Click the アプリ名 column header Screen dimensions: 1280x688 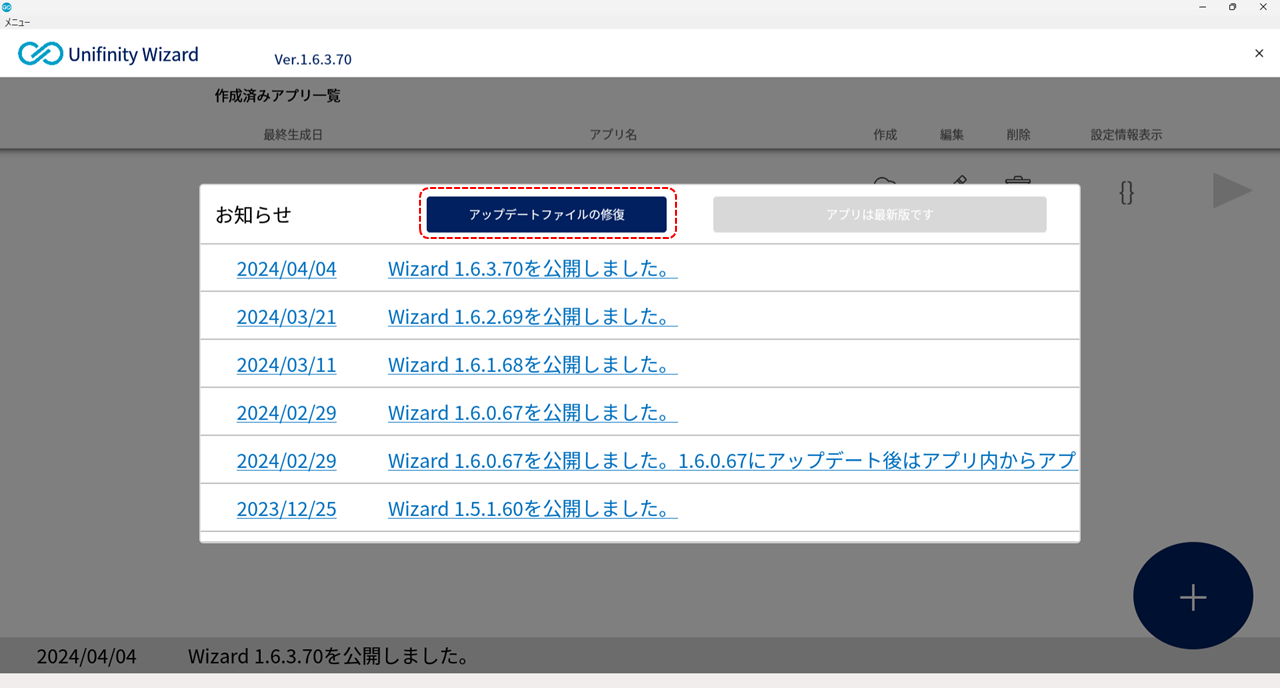613,135
